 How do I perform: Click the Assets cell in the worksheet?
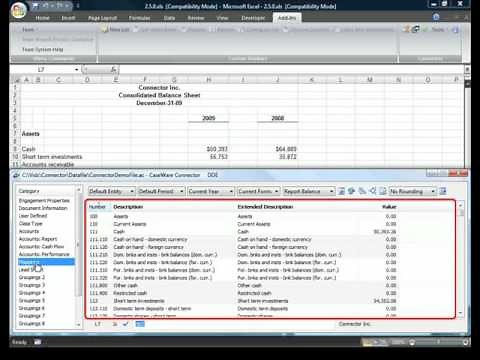(x=31, y=134)
